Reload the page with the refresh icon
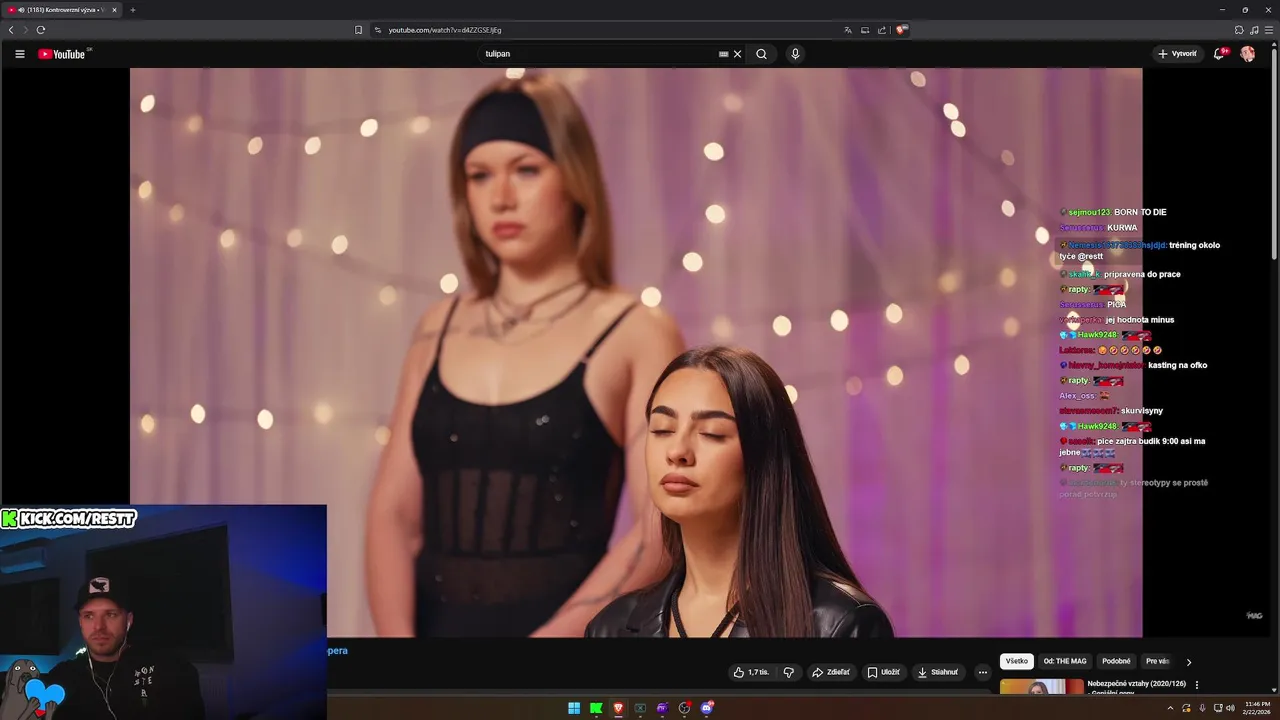This screenshot has height=720, width=1280. [41, 30]
